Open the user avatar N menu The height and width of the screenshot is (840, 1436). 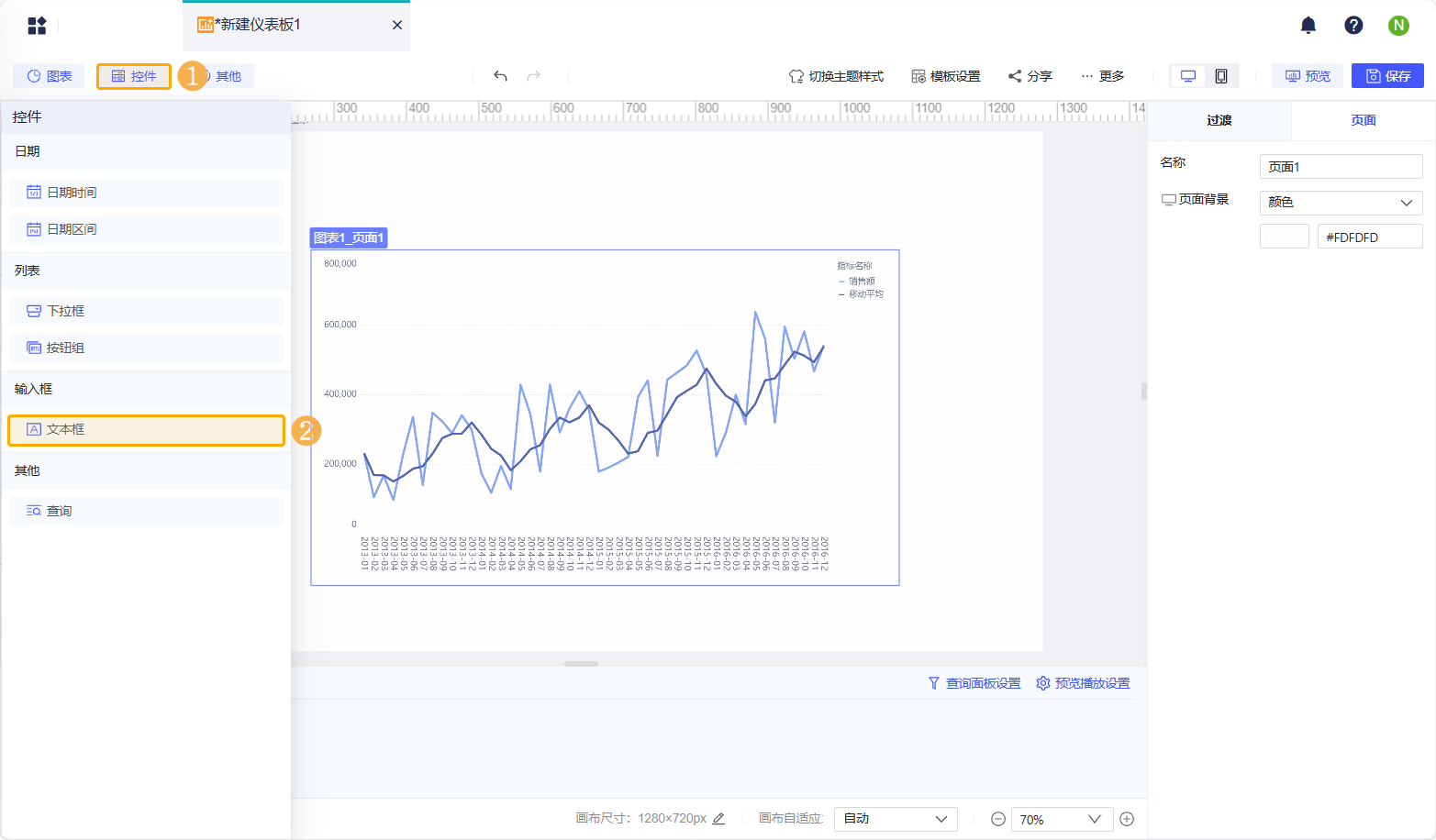coord(1398,26)
